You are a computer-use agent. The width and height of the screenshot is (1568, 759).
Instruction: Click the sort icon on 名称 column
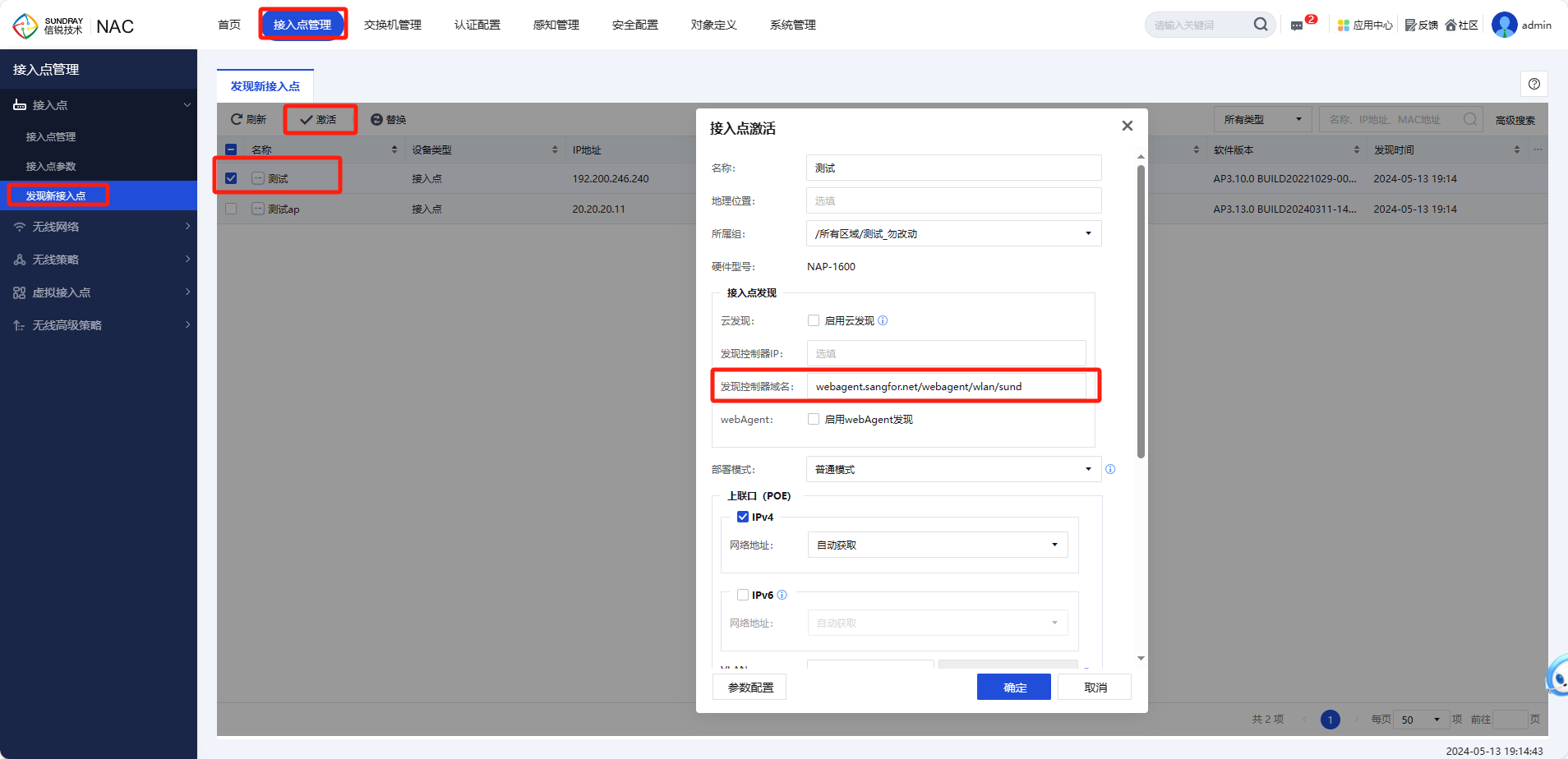pos(394,149)
